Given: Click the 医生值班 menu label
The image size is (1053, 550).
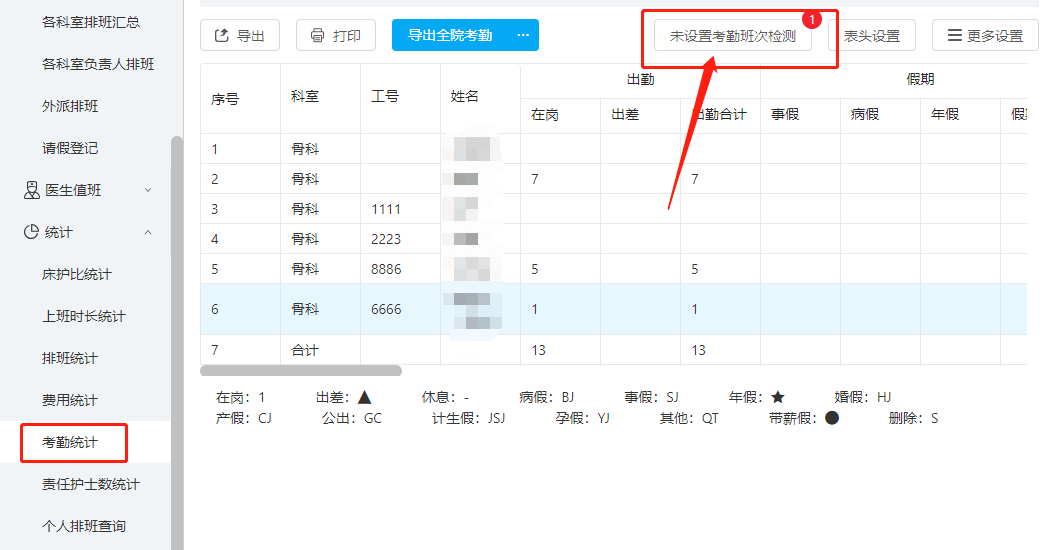Looking at the screenshot, I should tap(73, 190).
